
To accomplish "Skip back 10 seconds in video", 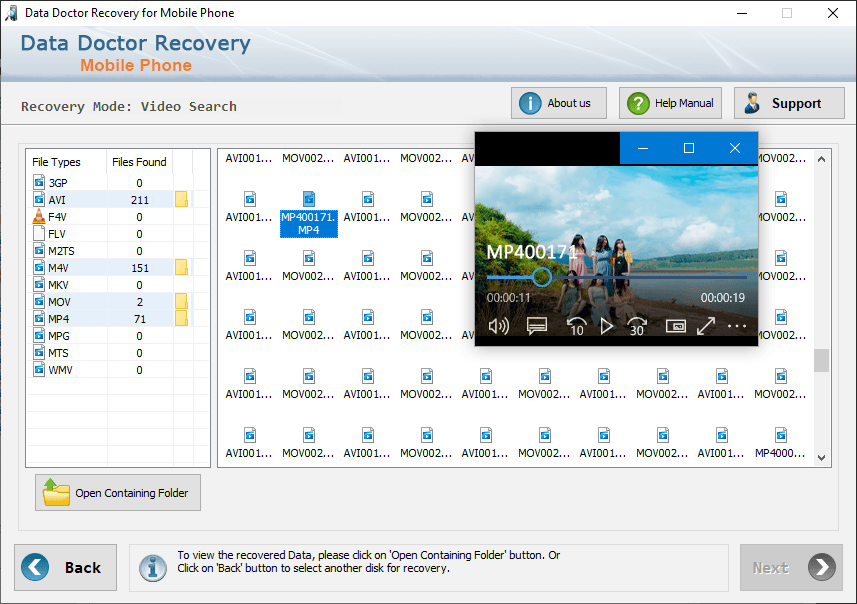I will [576, 326].
